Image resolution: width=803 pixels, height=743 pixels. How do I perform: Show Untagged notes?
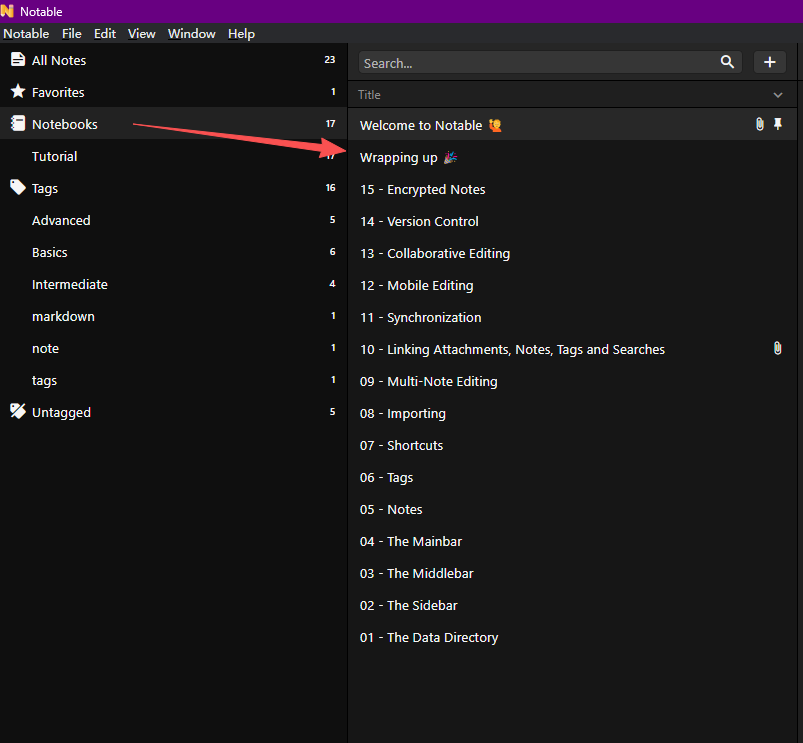coord(174,412)
